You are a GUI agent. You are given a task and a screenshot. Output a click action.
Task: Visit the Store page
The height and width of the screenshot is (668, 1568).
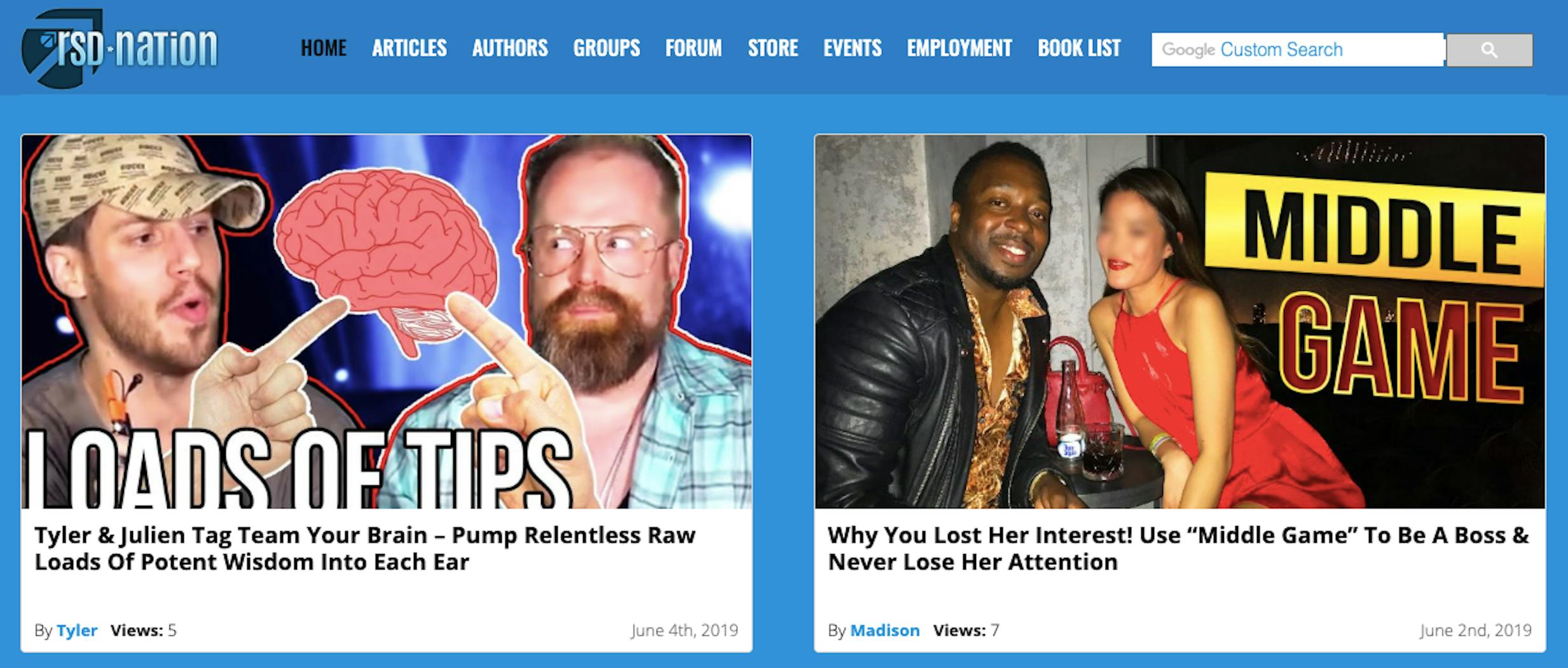tap(773, 48)
